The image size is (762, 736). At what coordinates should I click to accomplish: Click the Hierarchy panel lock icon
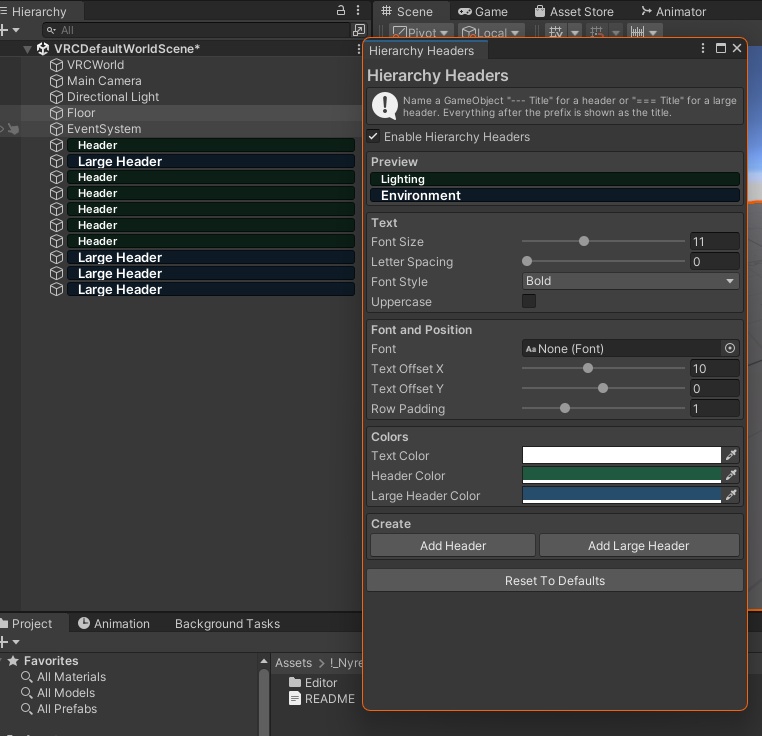coord(341,10)
